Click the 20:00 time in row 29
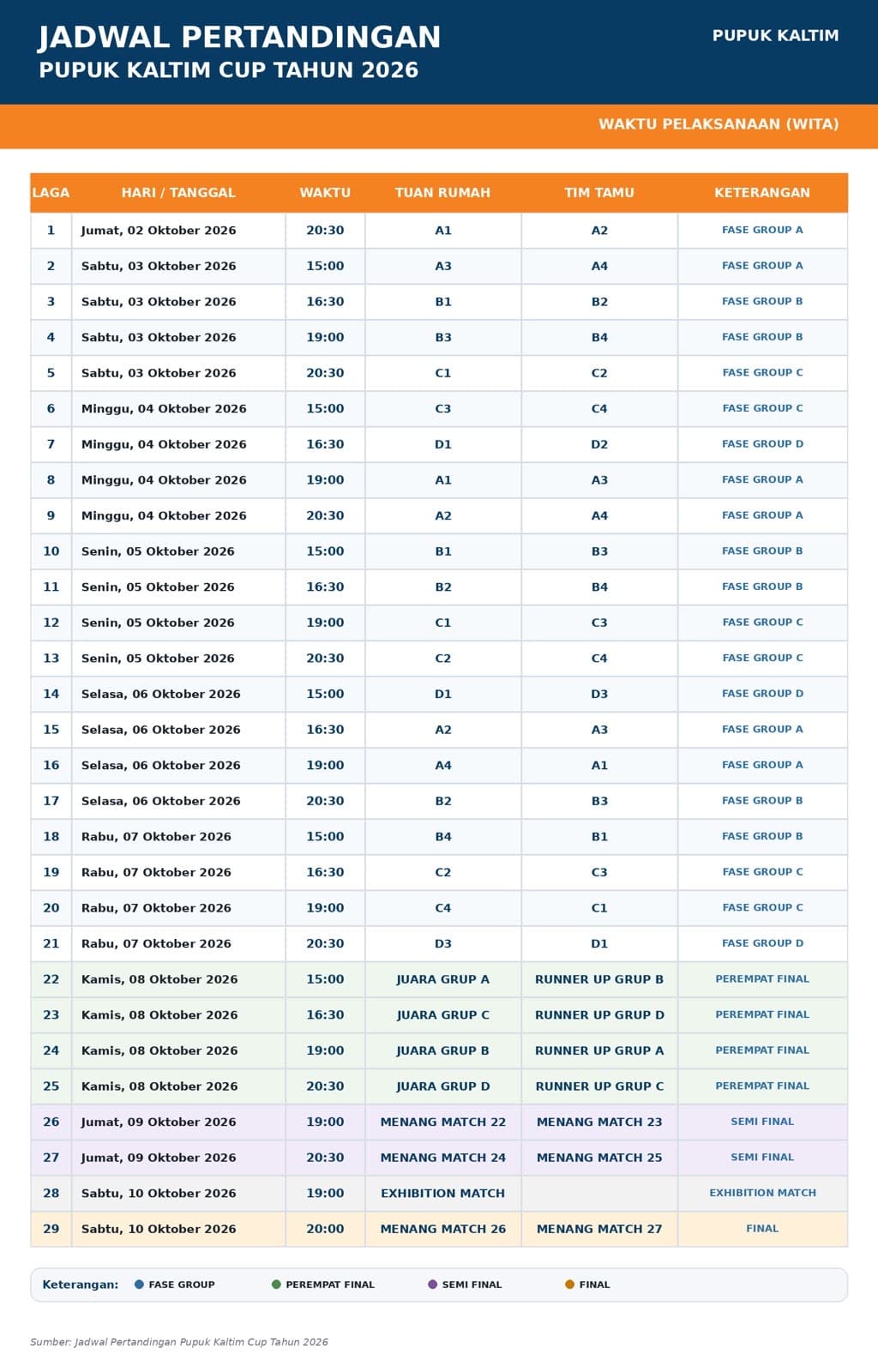Image resolution: width=878 pixels, height=1372 pixels. (x=325, y=1229)
